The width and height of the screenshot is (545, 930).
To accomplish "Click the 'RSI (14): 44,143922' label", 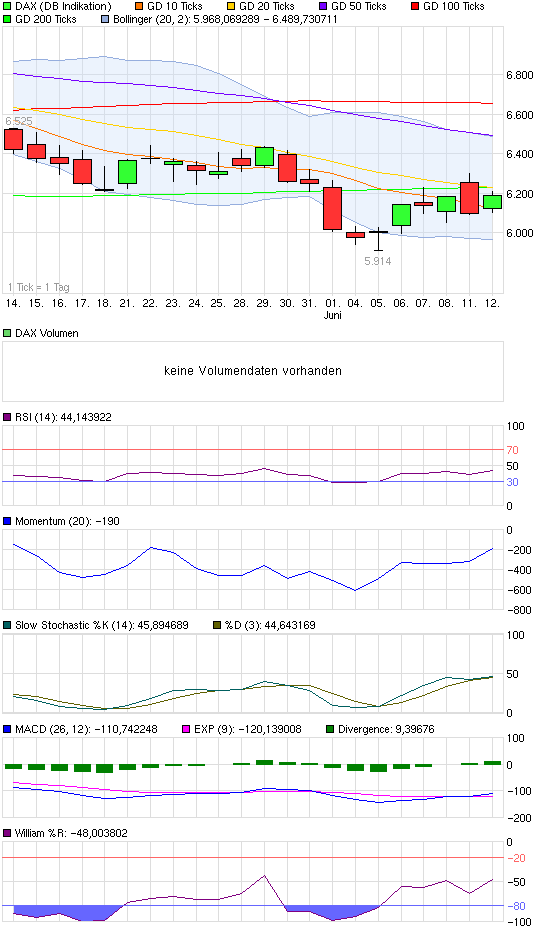I will (63, 418).
